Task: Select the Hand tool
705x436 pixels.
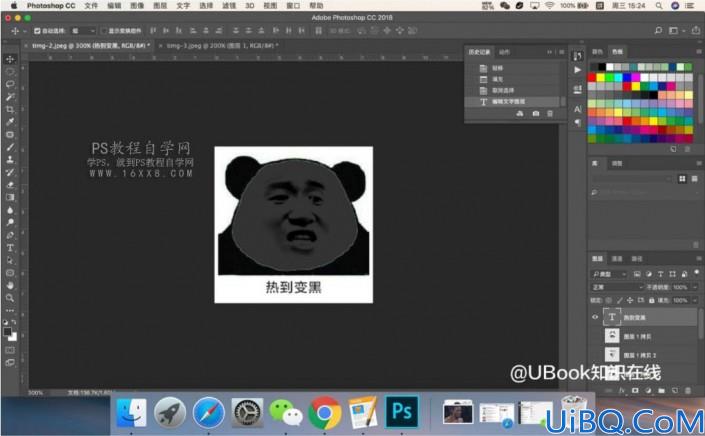Action: pos(10,285)
